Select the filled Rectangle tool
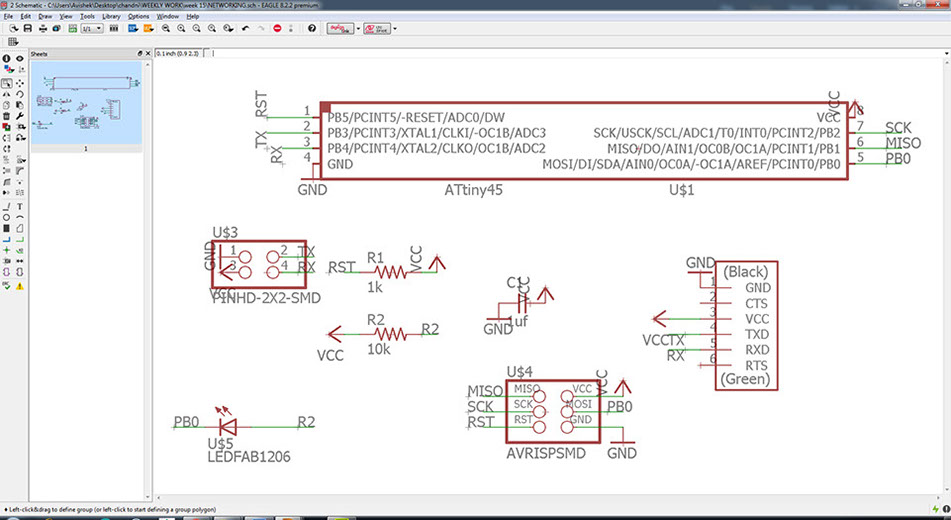Viewport: 951px width, 520px height. pyautogui.click(x=7, y=227)
